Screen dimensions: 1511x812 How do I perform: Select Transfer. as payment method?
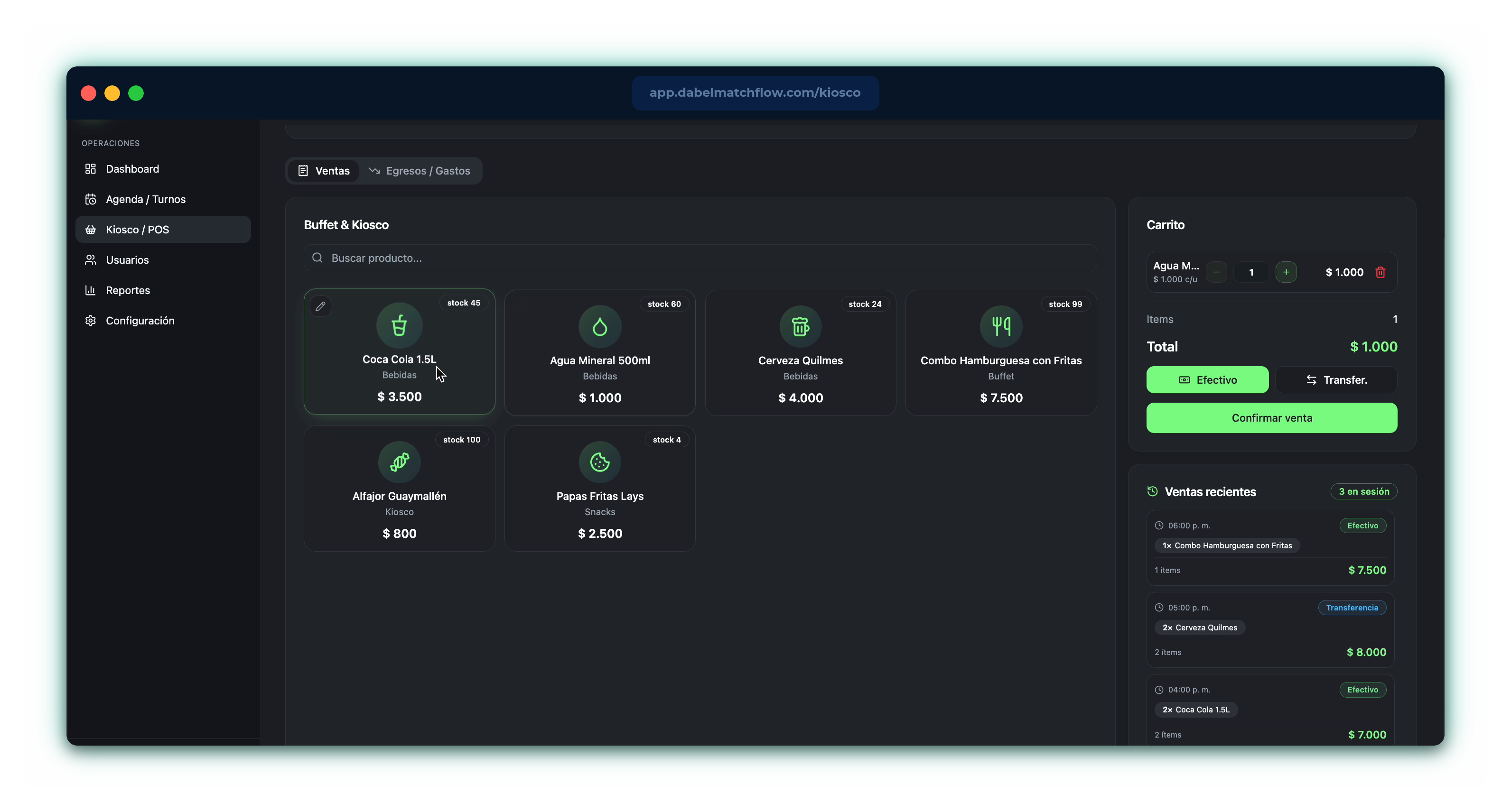(x=1336, y=380)
